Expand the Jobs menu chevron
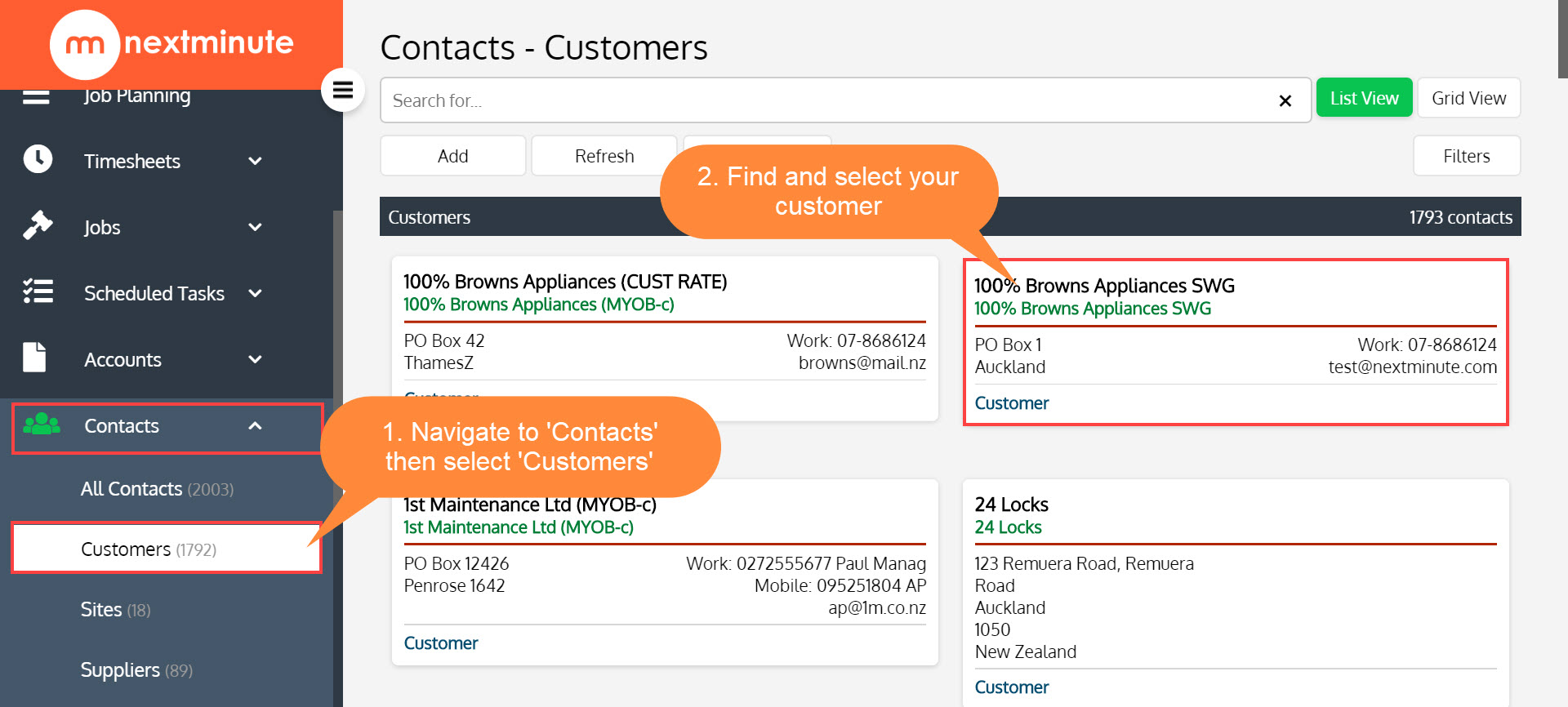1568x707 pixels. pos(255,227)
